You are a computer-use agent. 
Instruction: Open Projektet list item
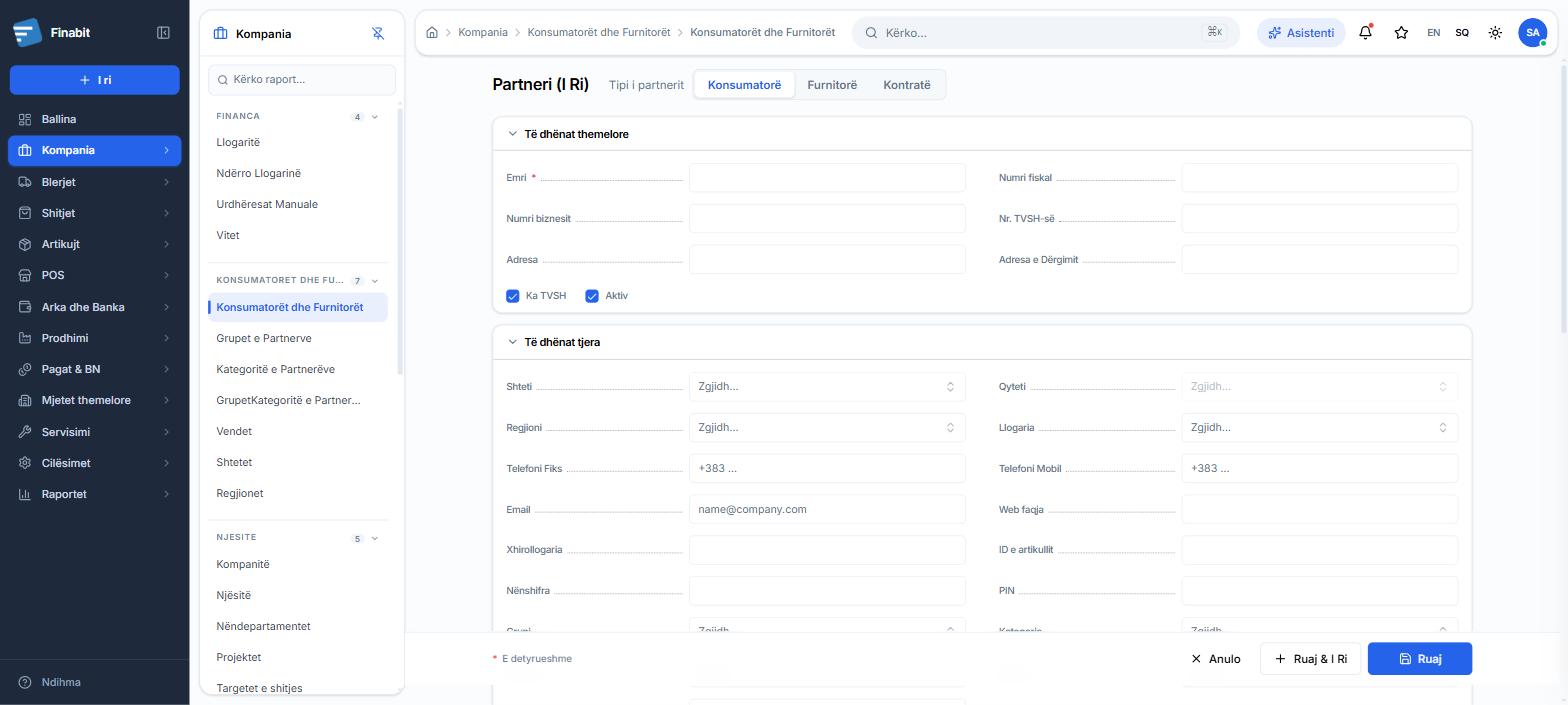tap(298, 658)
